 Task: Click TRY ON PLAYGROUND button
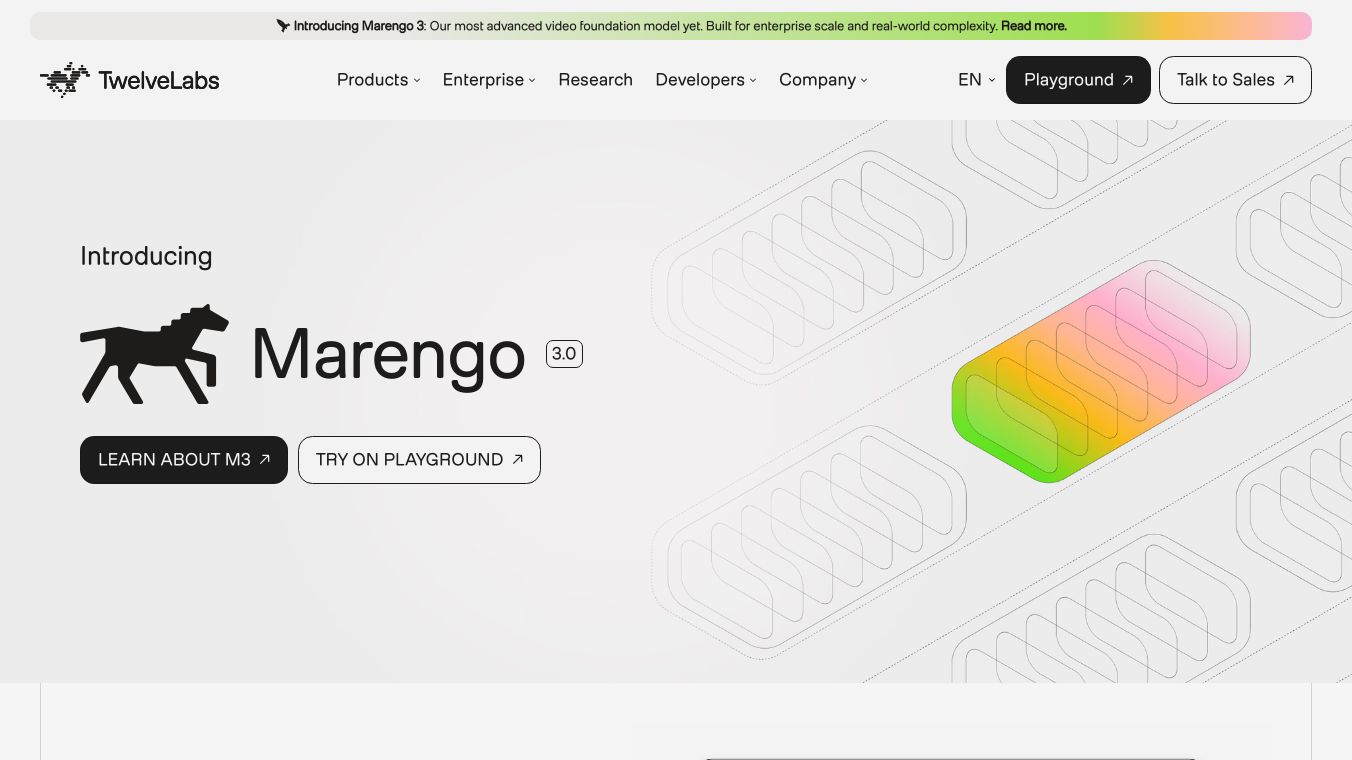click(x=419, y=460)
